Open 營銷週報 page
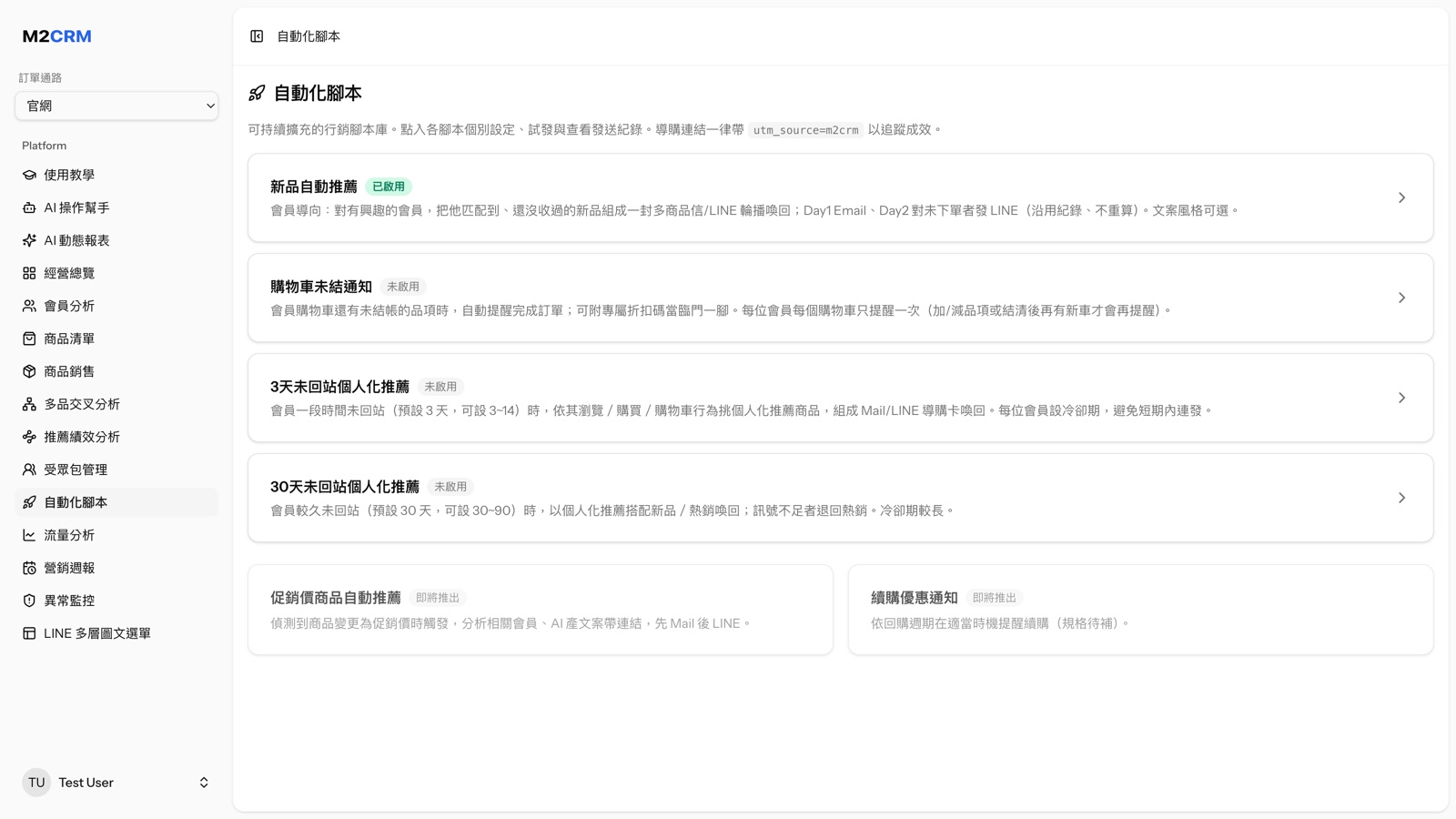The height and width of the screenshot is (819, 1456). click(x=116, y=568)
